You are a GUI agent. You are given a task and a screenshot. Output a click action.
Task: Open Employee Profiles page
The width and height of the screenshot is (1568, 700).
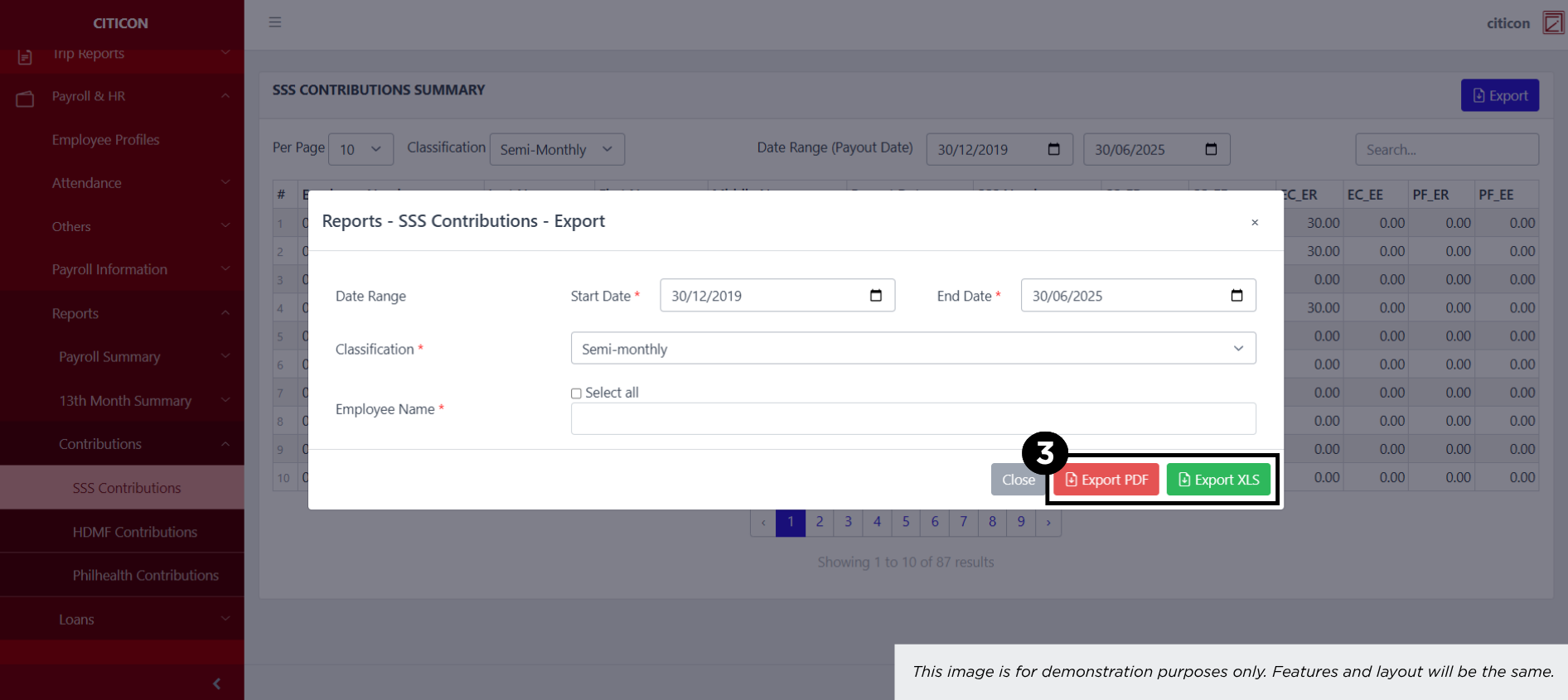(x=105, y=139)
